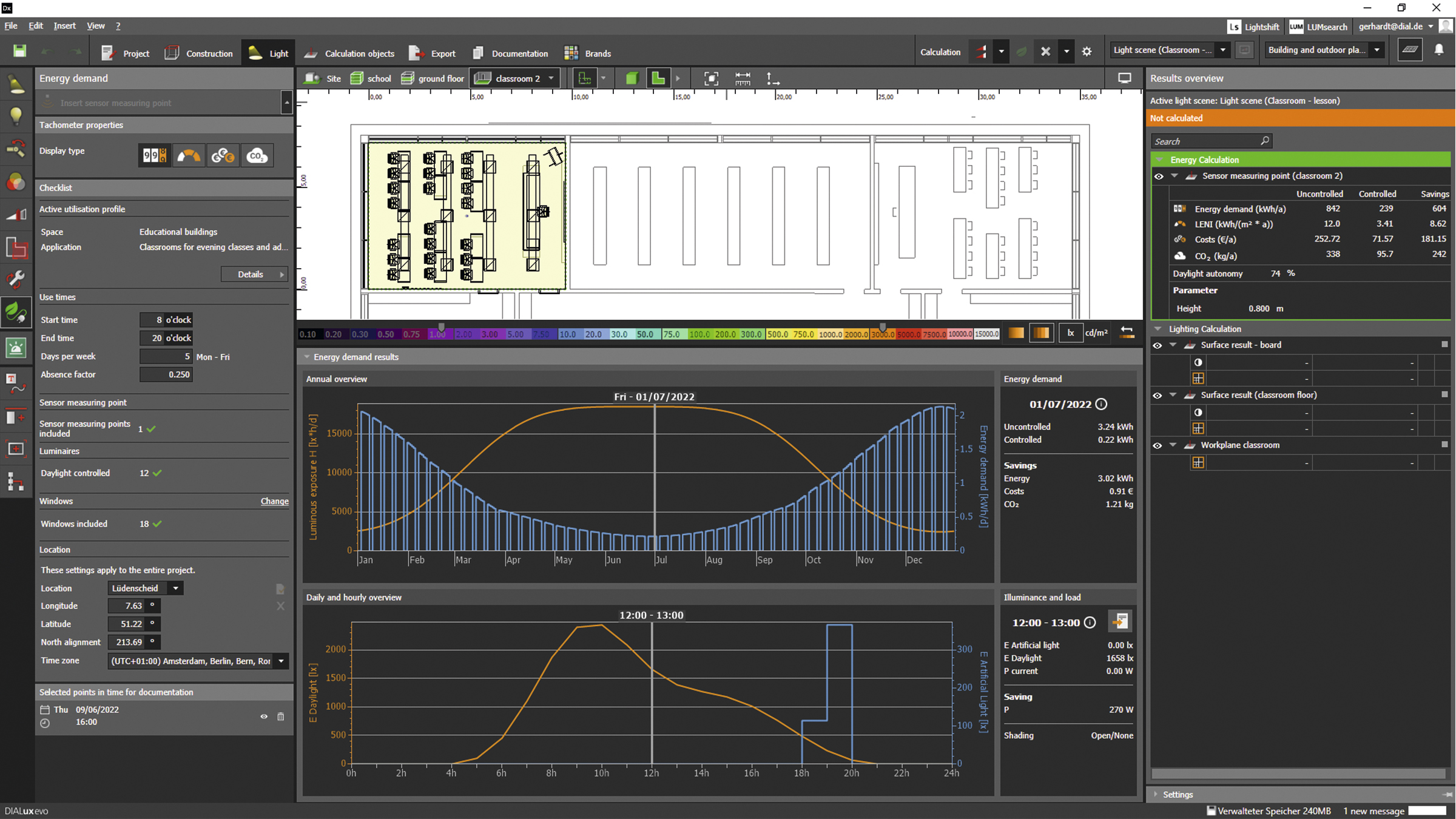Viewport: 1456px width, 819px height.
Task: Collapse the Energy Calculation section
Action: pyautogui.click(x=1159, y=160)
